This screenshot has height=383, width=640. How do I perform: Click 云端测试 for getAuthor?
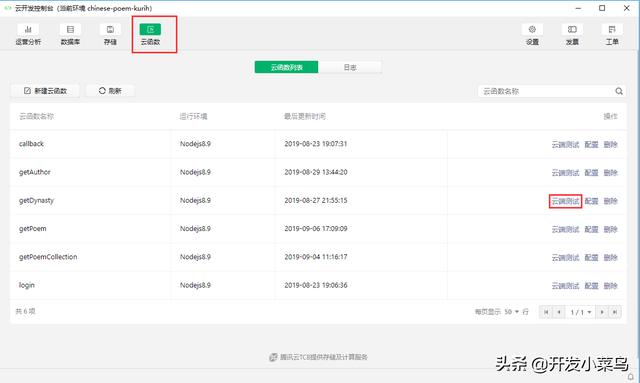(565, 173)
